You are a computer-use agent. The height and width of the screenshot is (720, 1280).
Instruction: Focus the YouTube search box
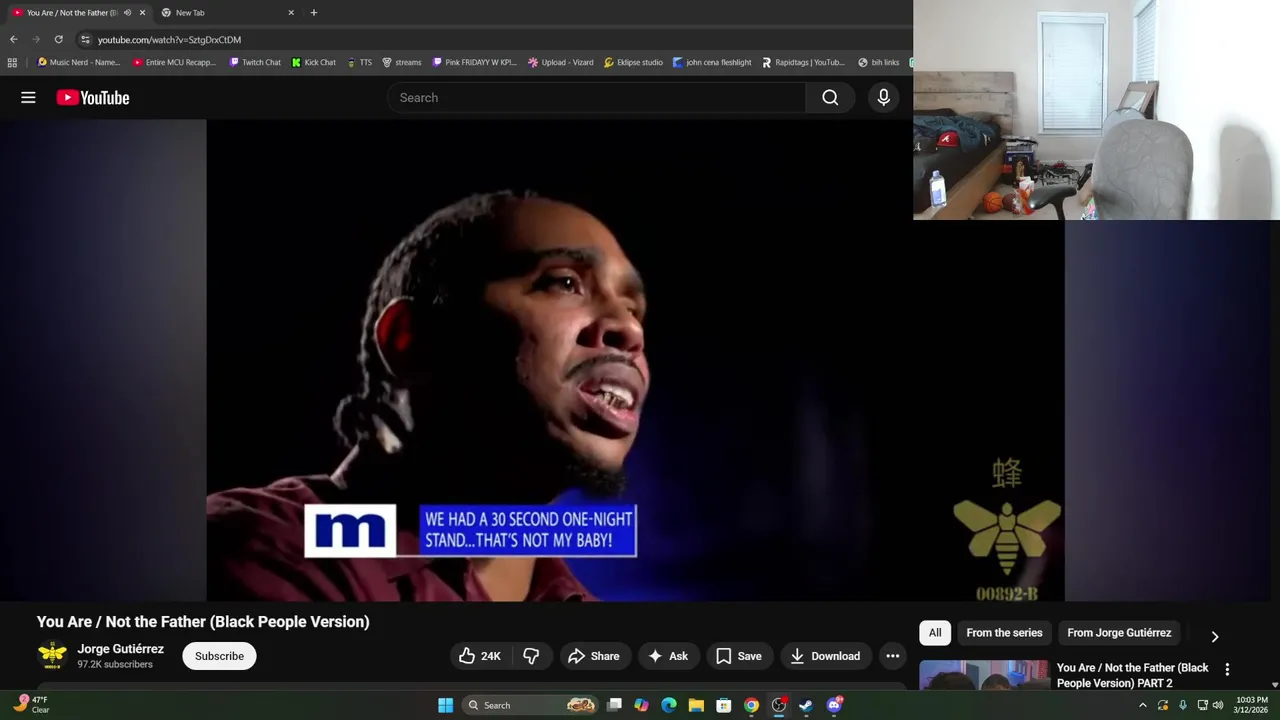pyautogui.click(x=597, y=97)
